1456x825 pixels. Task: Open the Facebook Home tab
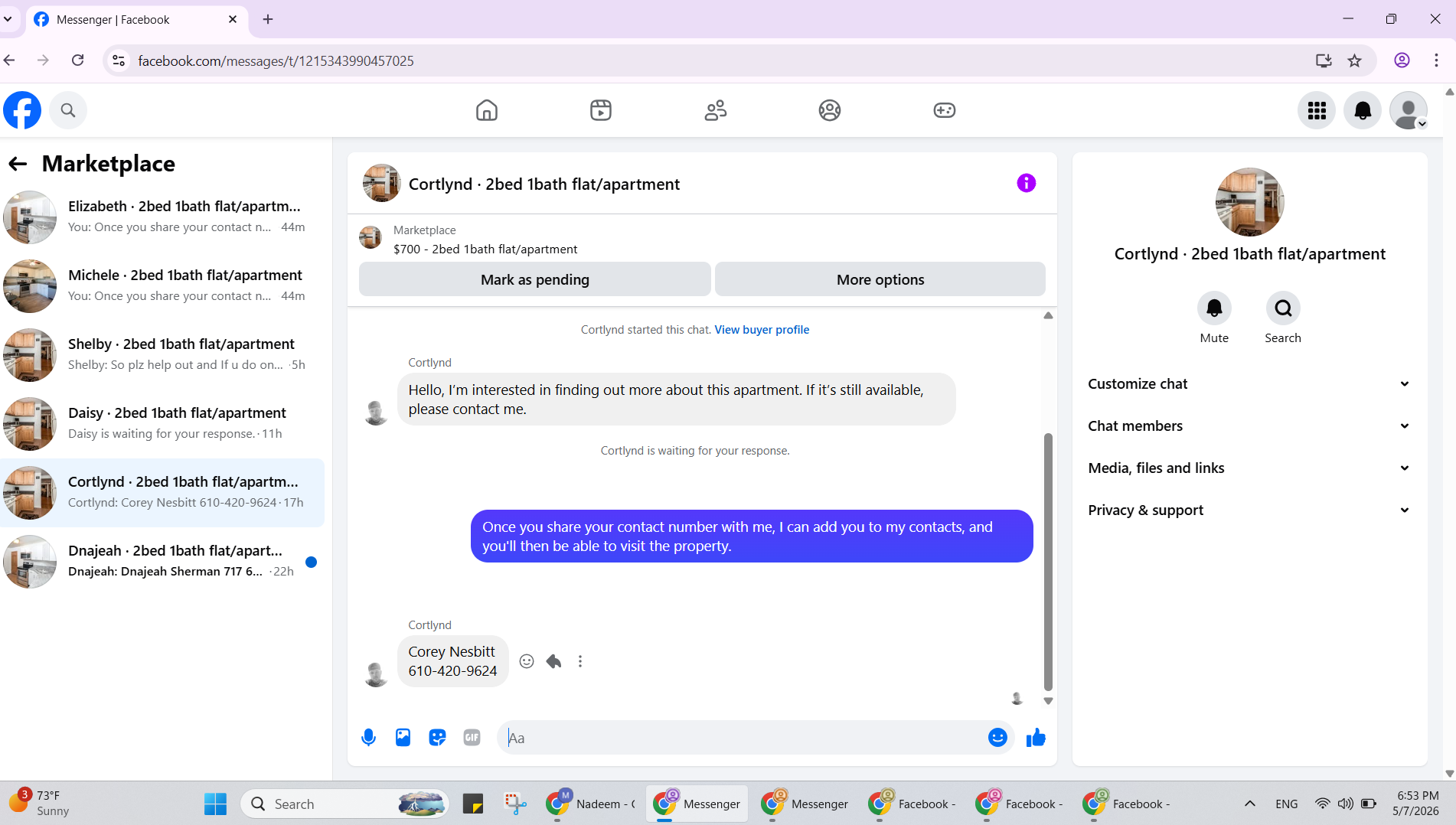pyautogui.click(x=486, y=110)
